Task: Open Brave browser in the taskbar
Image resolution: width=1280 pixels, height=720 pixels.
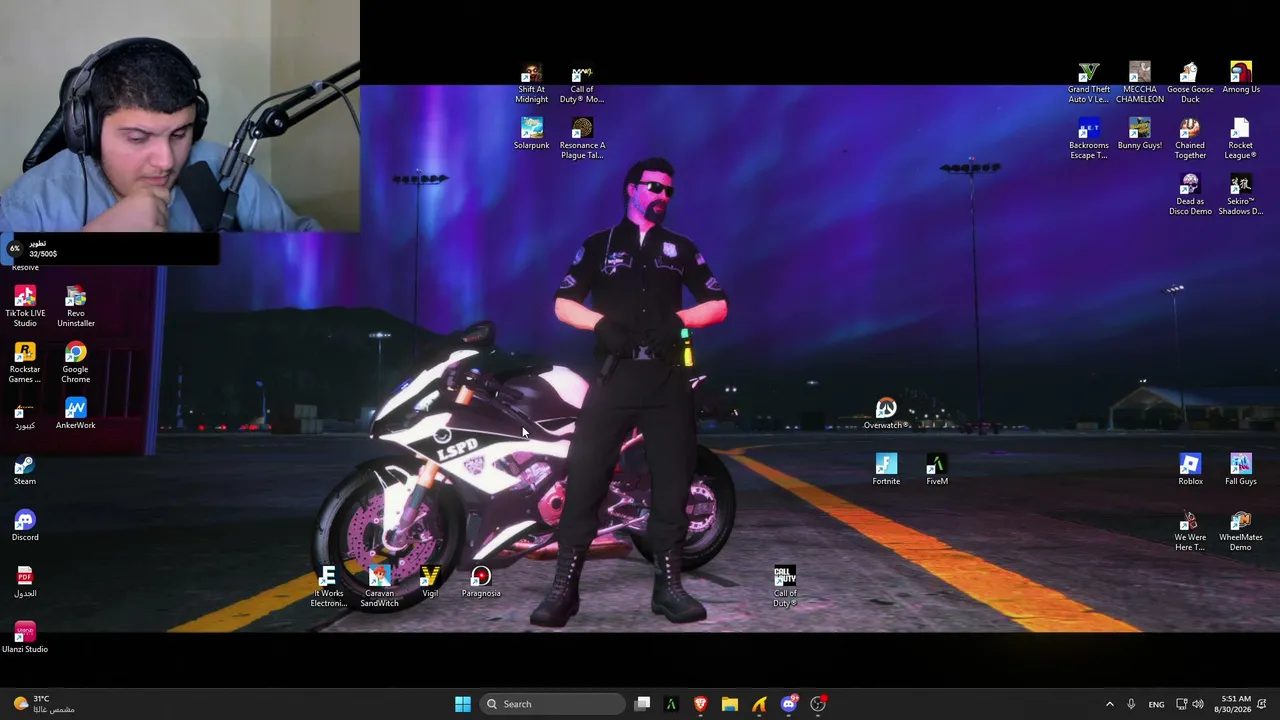Action: coord(700,704)
